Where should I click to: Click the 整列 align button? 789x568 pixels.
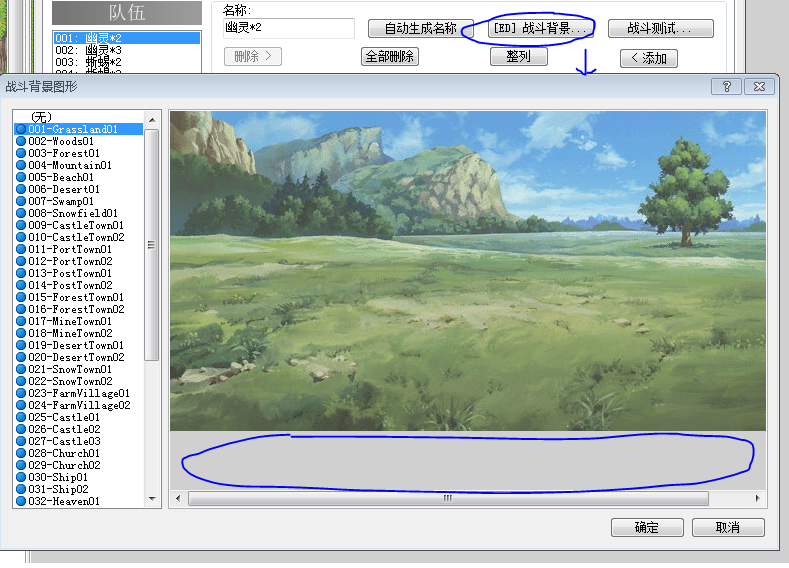coord(519,56)
